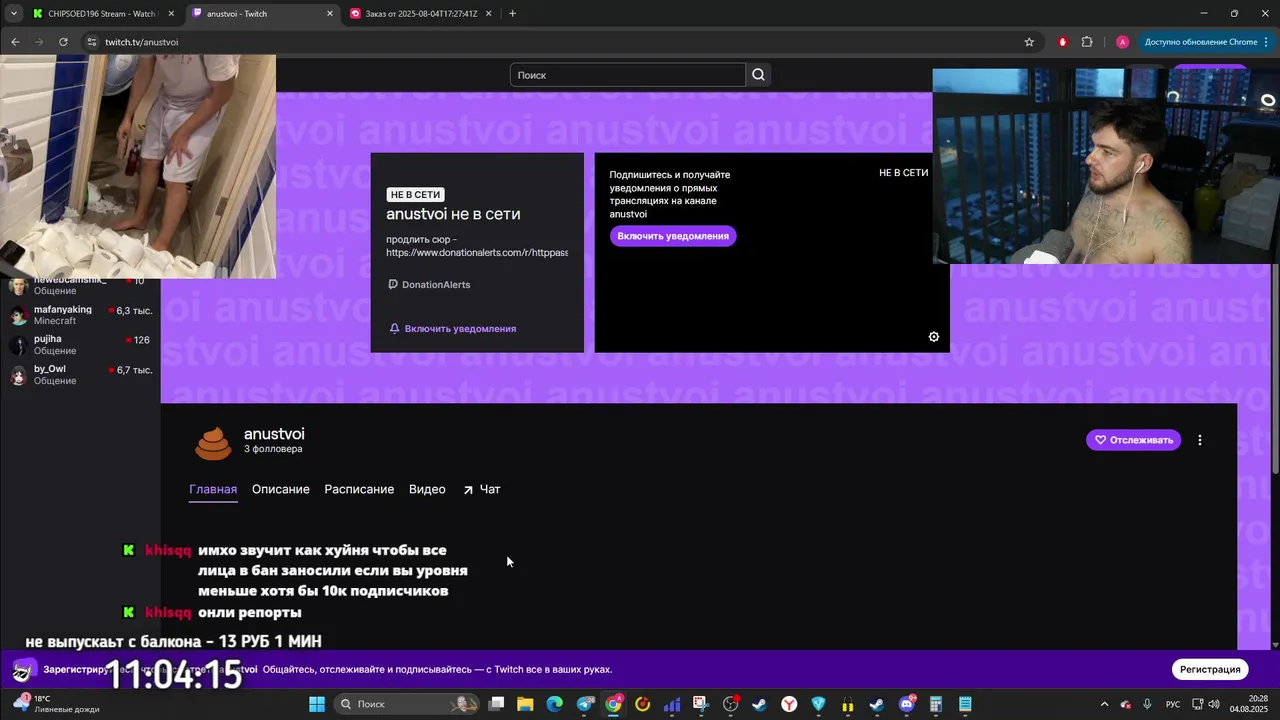Click the anustvoi channel avatar
The width and height of the screenshot is (1280, 720).
coord(213,442)
